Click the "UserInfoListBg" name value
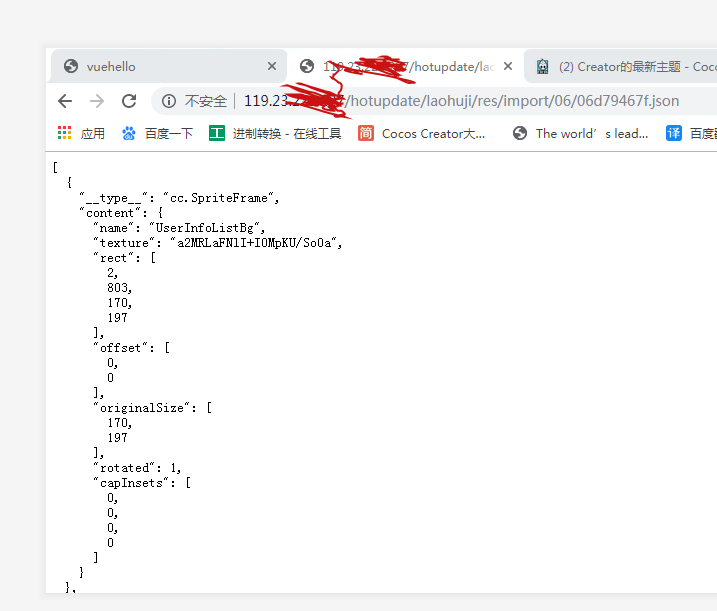Viewport: 717px width, 611px height. click(x=205, y=228)
